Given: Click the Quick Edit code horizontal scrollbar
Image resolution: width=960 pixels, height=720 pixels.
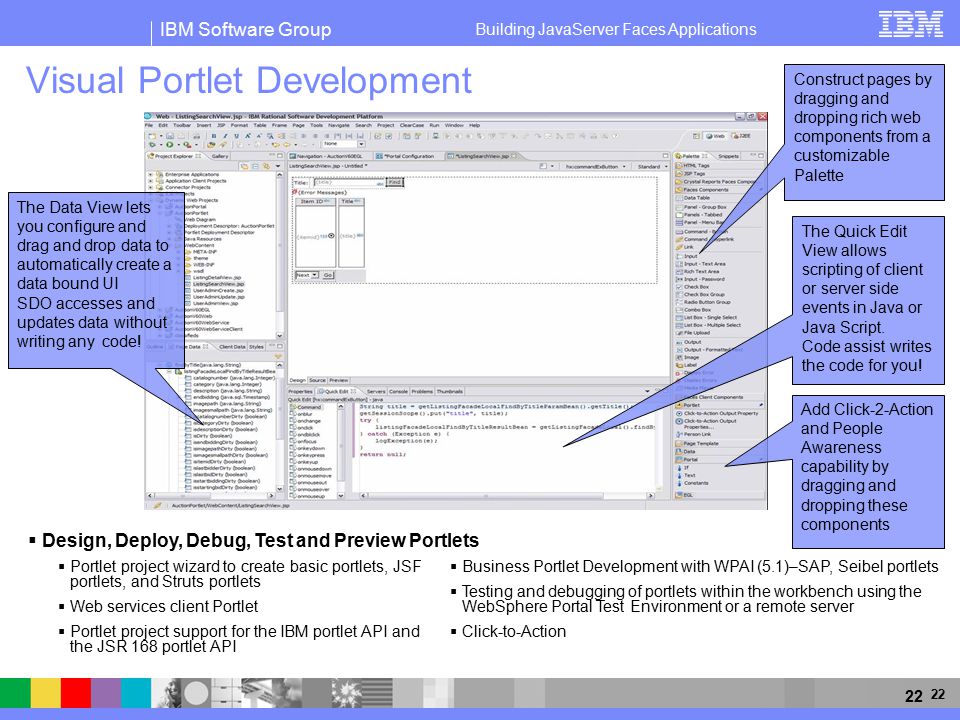Looking at the screenshot, I should 507,495.
